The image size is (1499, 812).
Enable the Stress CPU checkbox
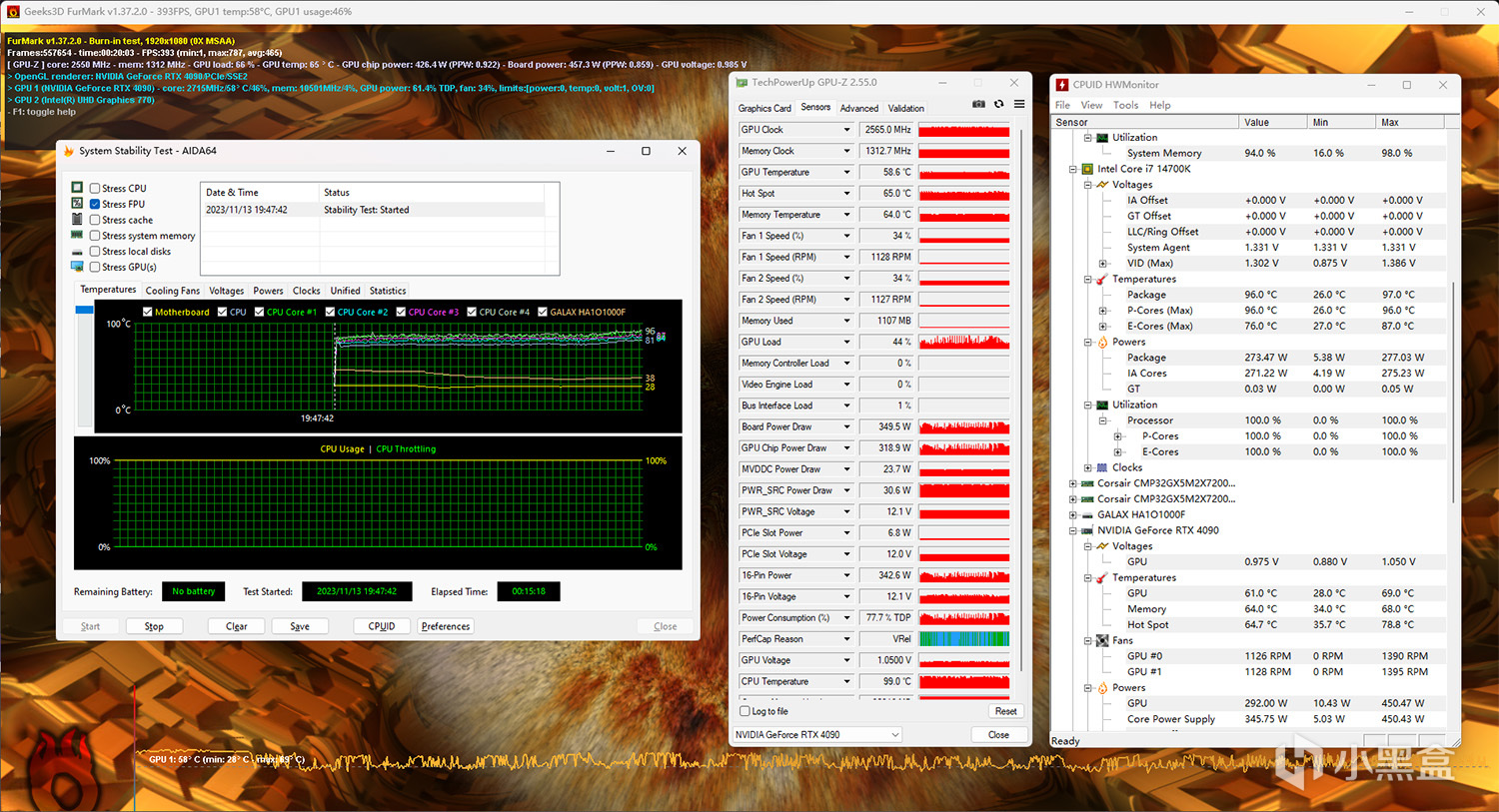tap(95, 188)
